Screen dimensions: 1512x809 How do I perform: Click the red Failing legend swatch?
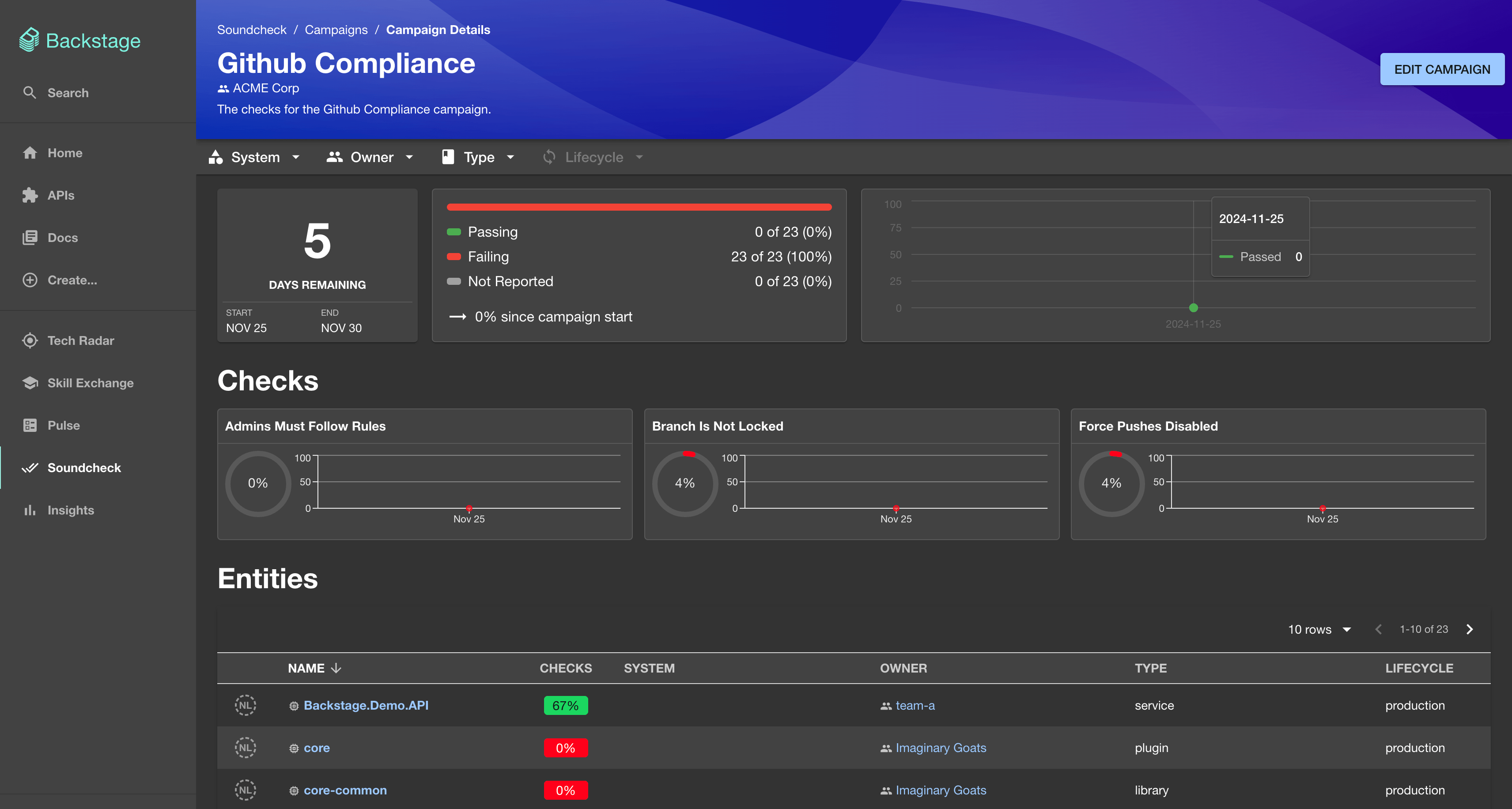pyautogui.click(x=454, y=257)
